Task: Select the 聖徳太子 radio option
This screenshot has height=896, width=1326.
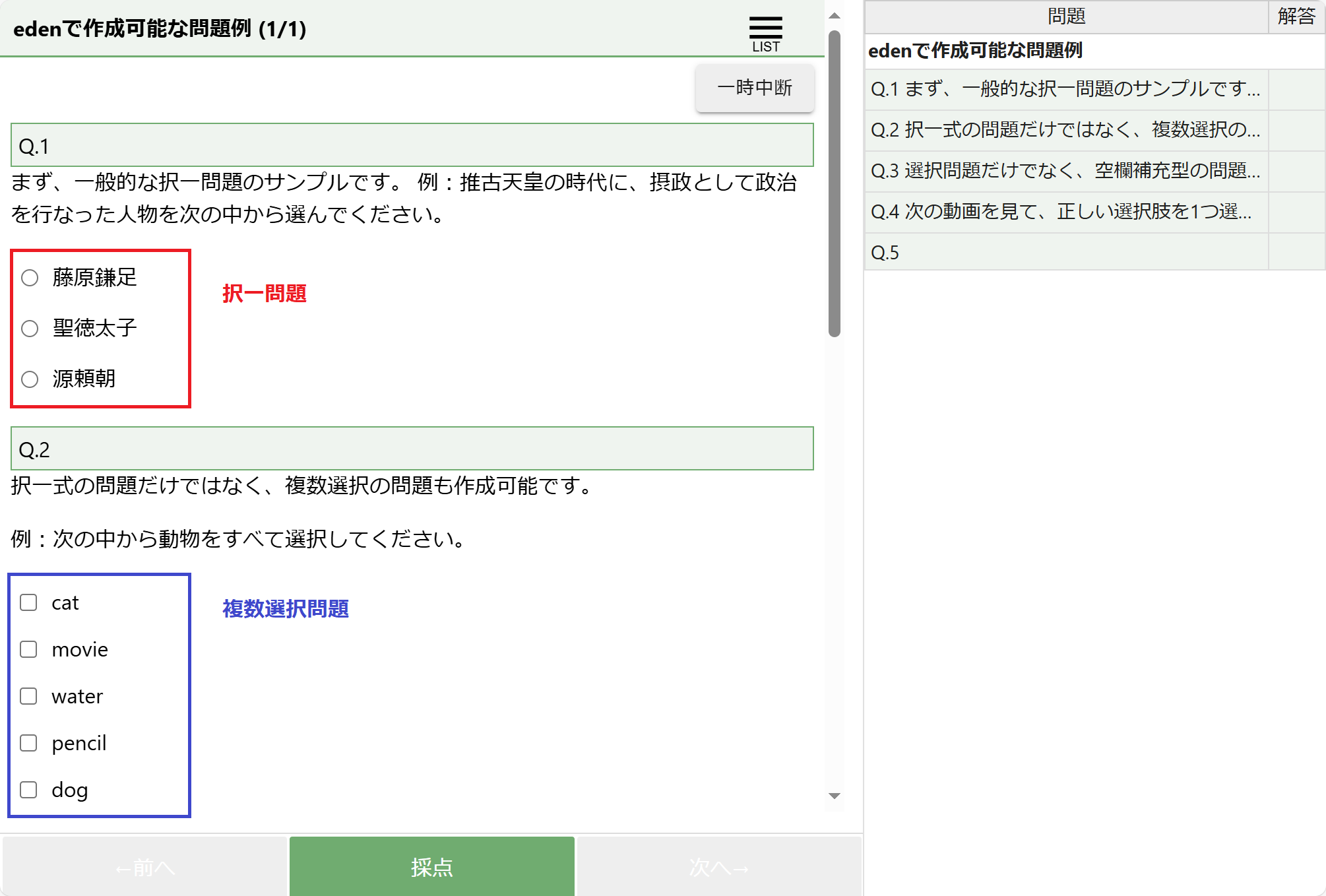Action: pos(30,329)
